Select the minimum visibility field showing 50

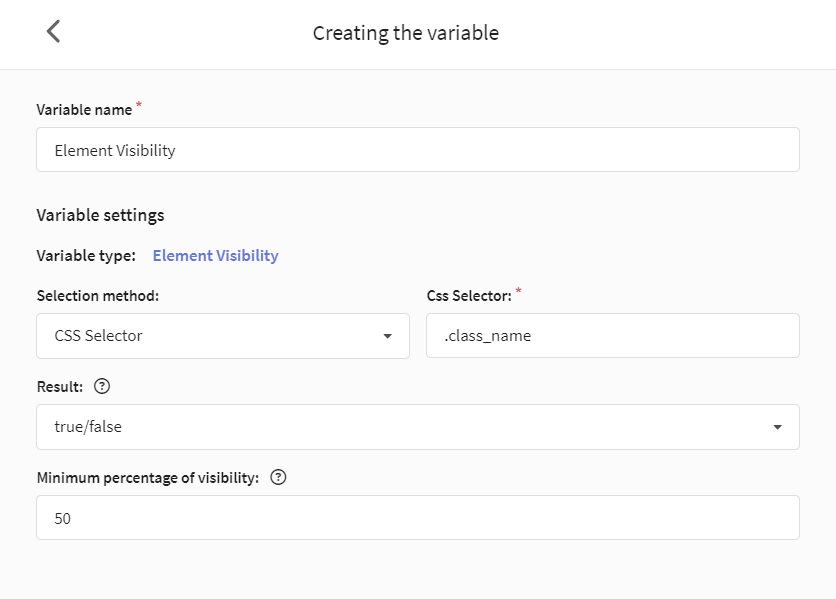(418, 517)
